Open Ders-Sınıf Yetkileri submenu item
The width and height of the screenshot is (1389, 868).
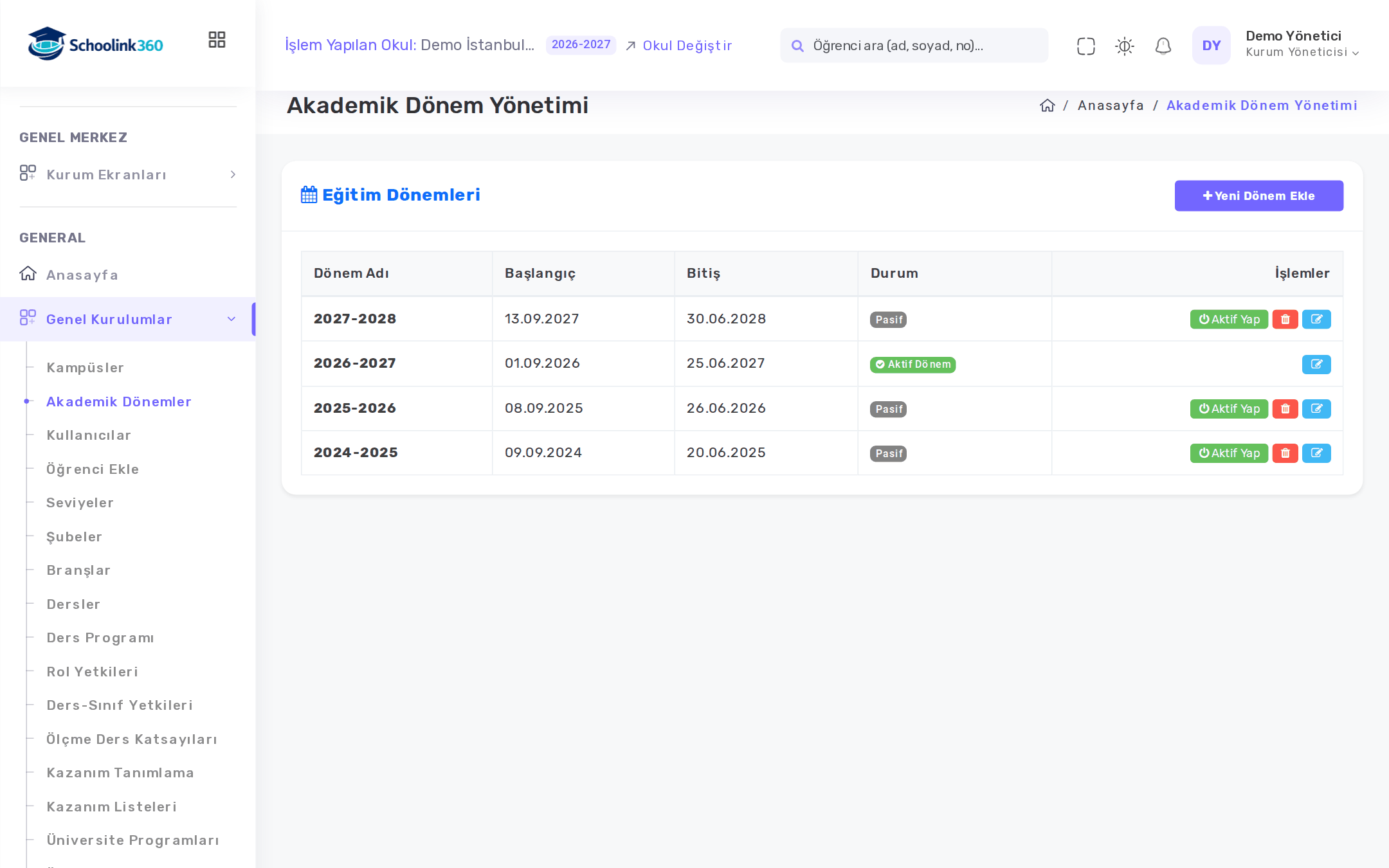pyautogui.click(x=120, y=705)
